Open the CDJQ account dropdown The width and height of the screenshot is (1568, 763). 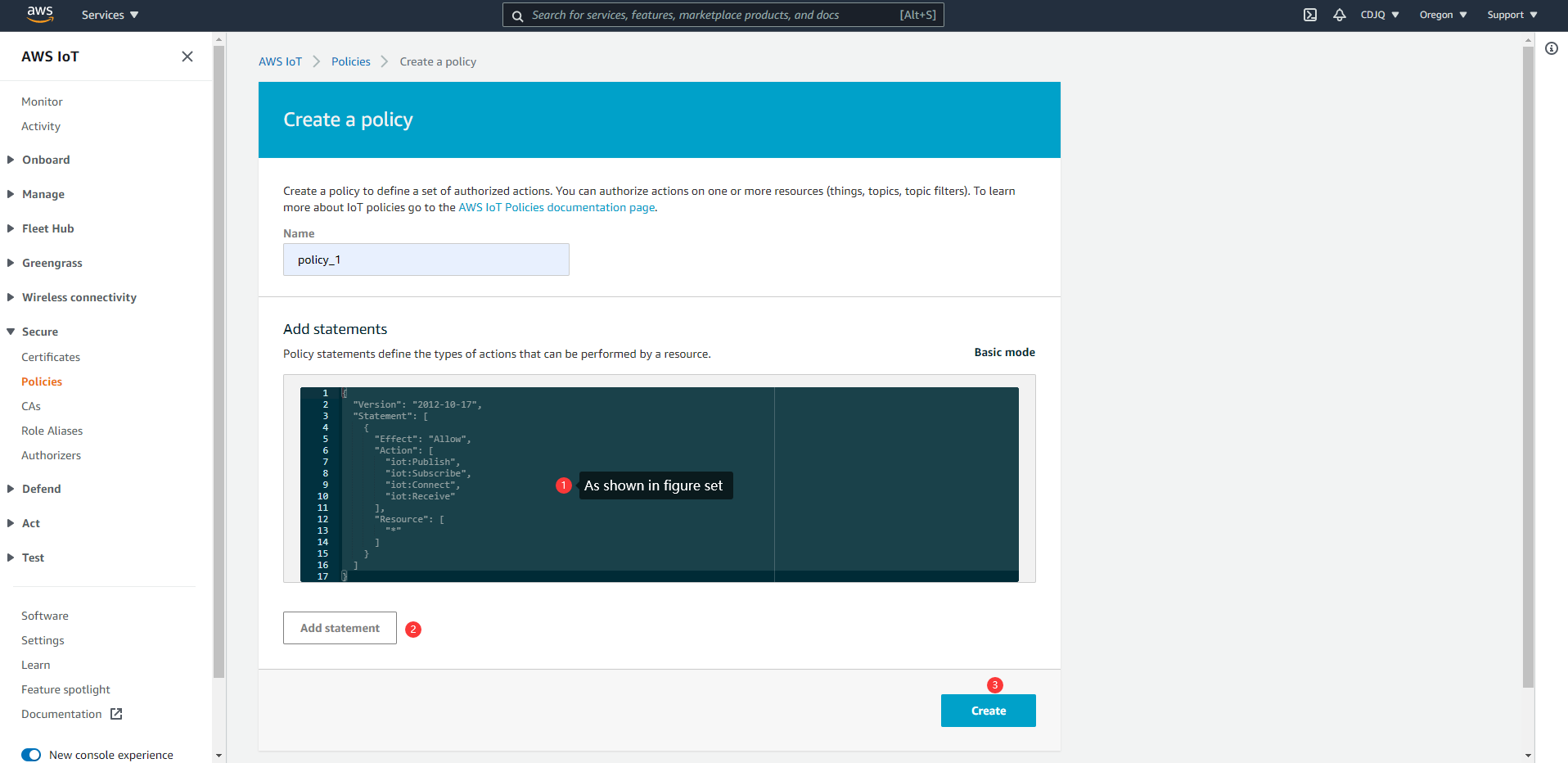click(1380, 15)
